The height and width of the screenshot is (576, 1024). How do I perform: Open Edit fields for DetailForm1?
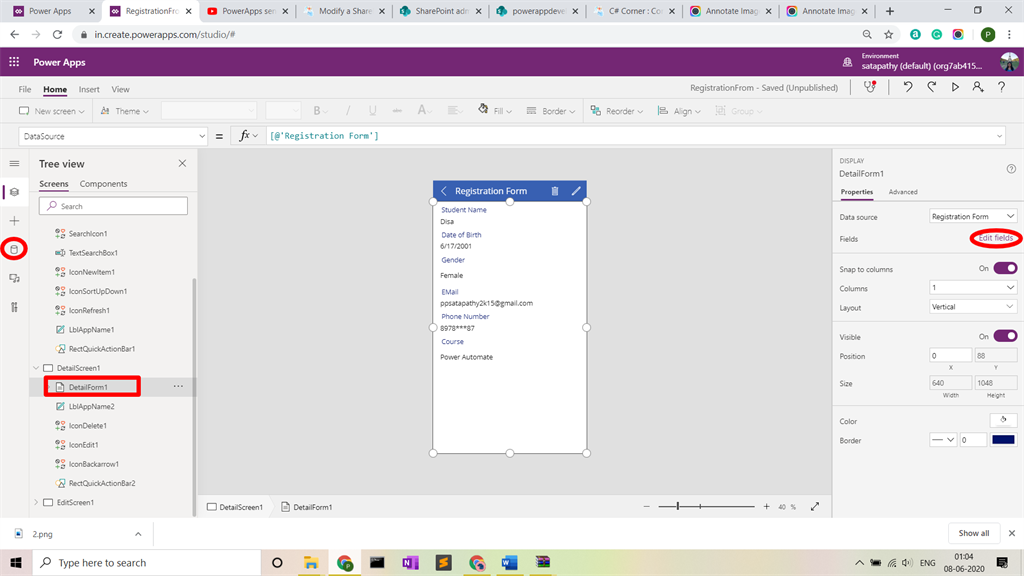995,238
